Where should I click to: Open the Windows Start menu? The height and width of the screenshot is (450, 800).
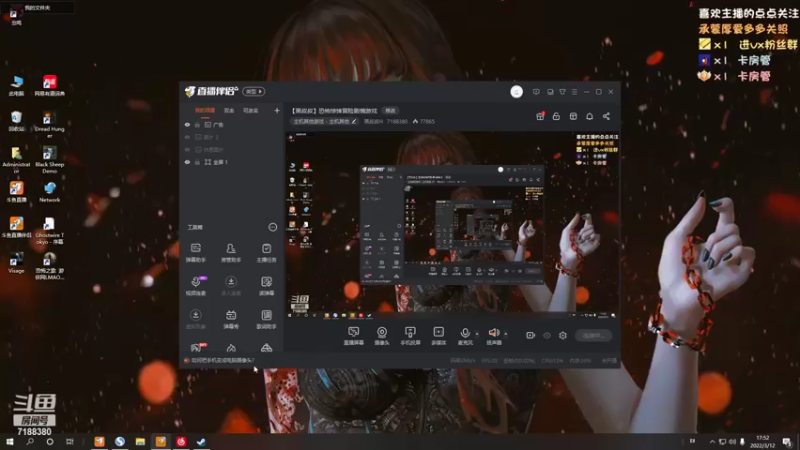pos(9,442)
